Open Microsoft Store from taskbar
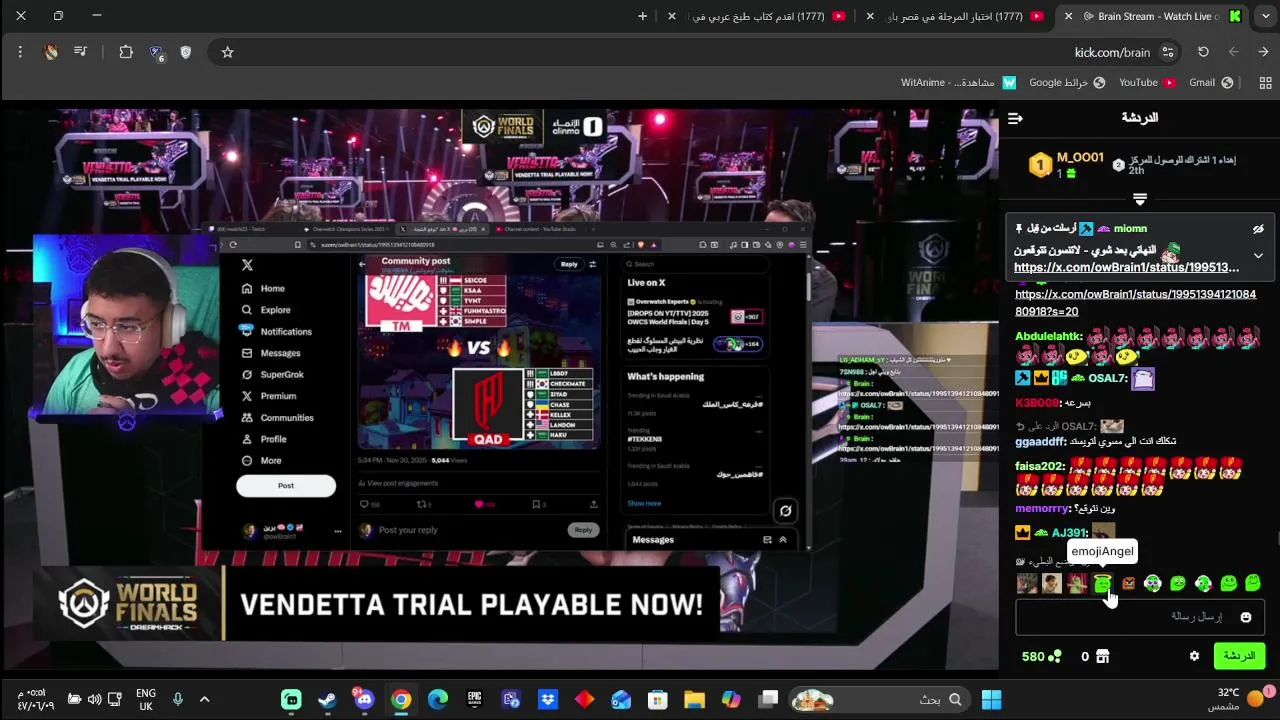The width and height of the screenshot is (1280, 720). (657, 699)
